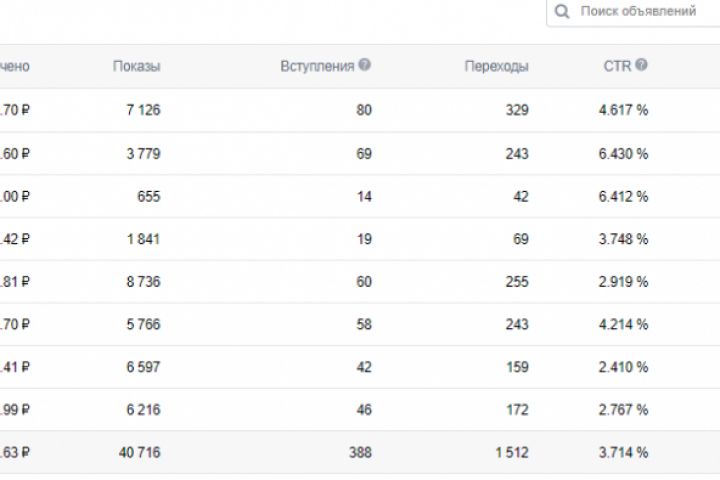Click the Вступления help question icon

click(x=365, y=65)
